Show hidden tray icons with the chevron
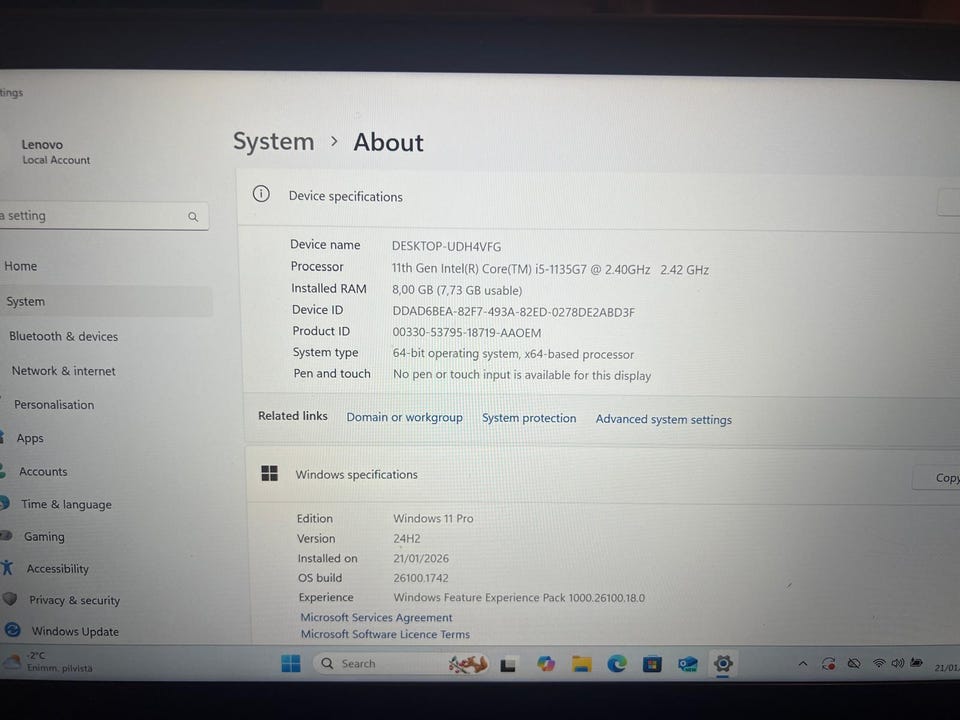The image size is (960, 720). click(x=803, y=664)
